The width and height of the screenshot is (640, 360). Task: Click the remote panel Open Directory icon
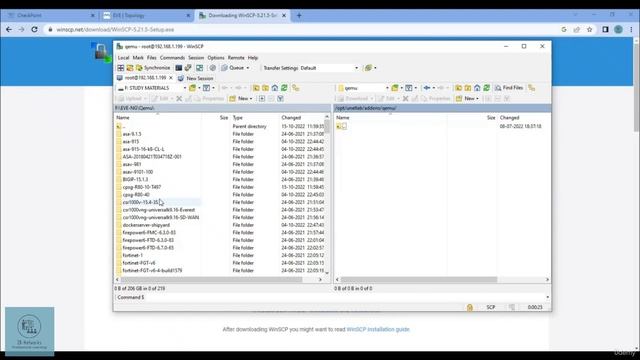[x=395, y=88]
